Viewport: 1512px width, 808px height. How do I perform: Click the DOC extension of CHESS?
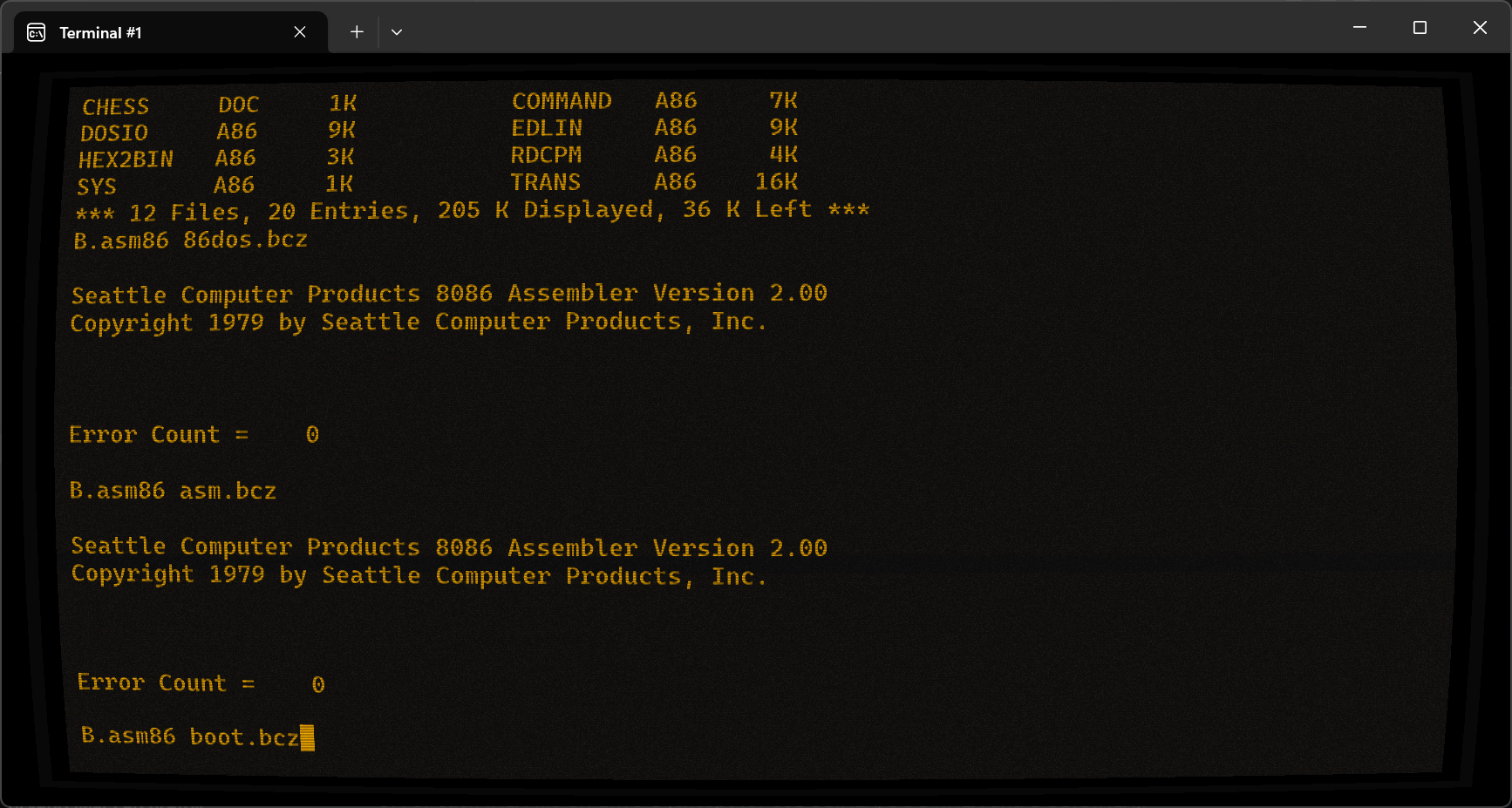[x=239, y=105]
